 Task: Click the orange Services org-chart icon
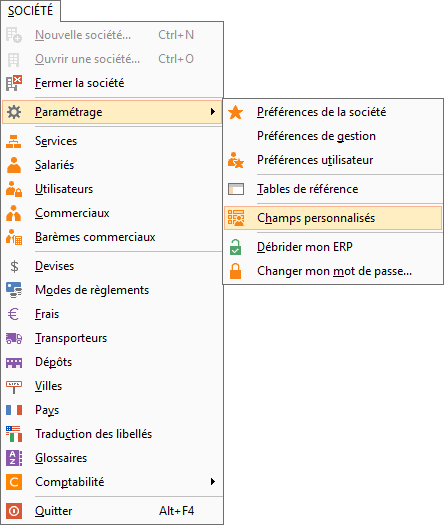(x=14, y=141)
